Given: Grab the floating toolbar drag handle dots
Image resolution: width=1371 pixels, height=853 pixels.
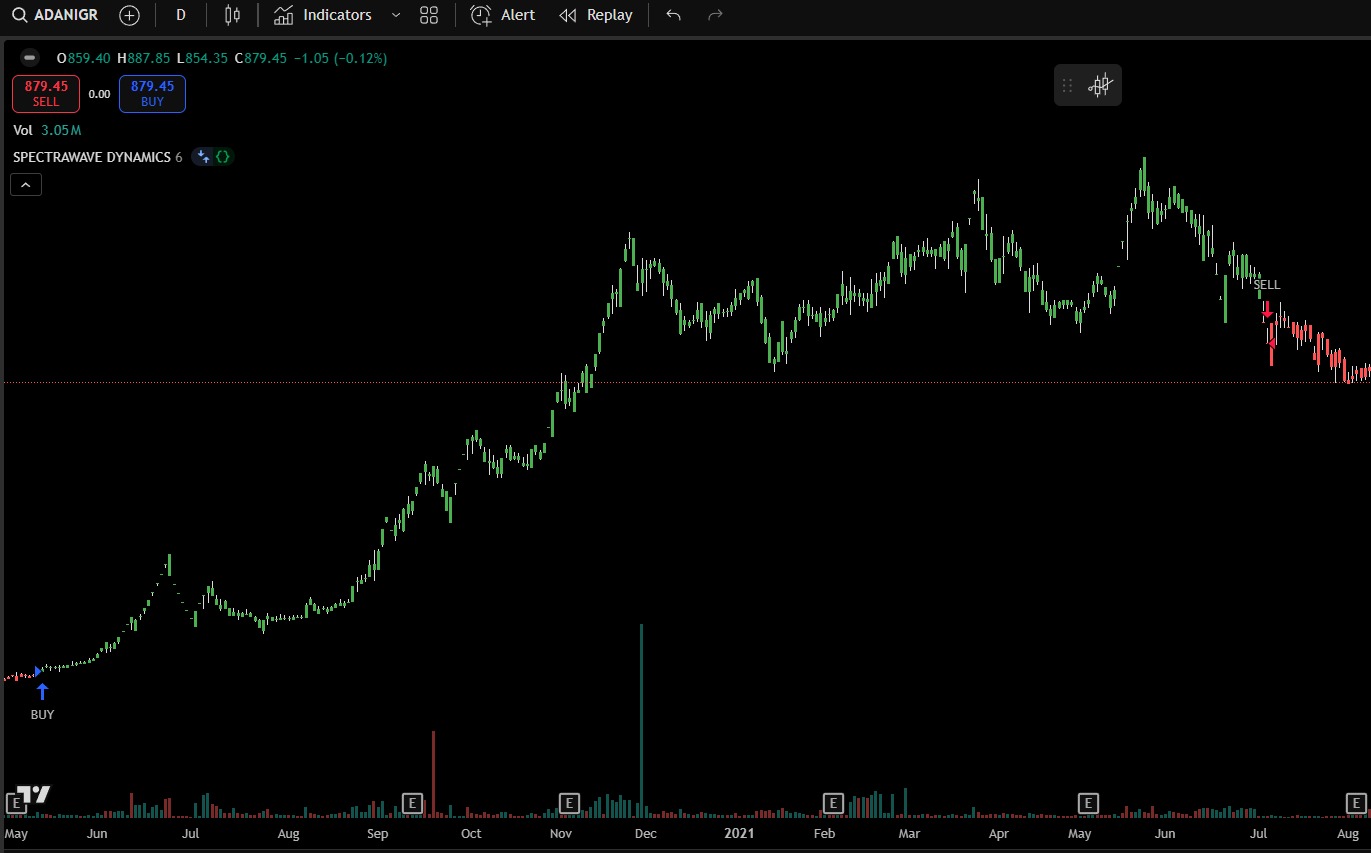Looking at the screenshot, I should (1067, 85).
